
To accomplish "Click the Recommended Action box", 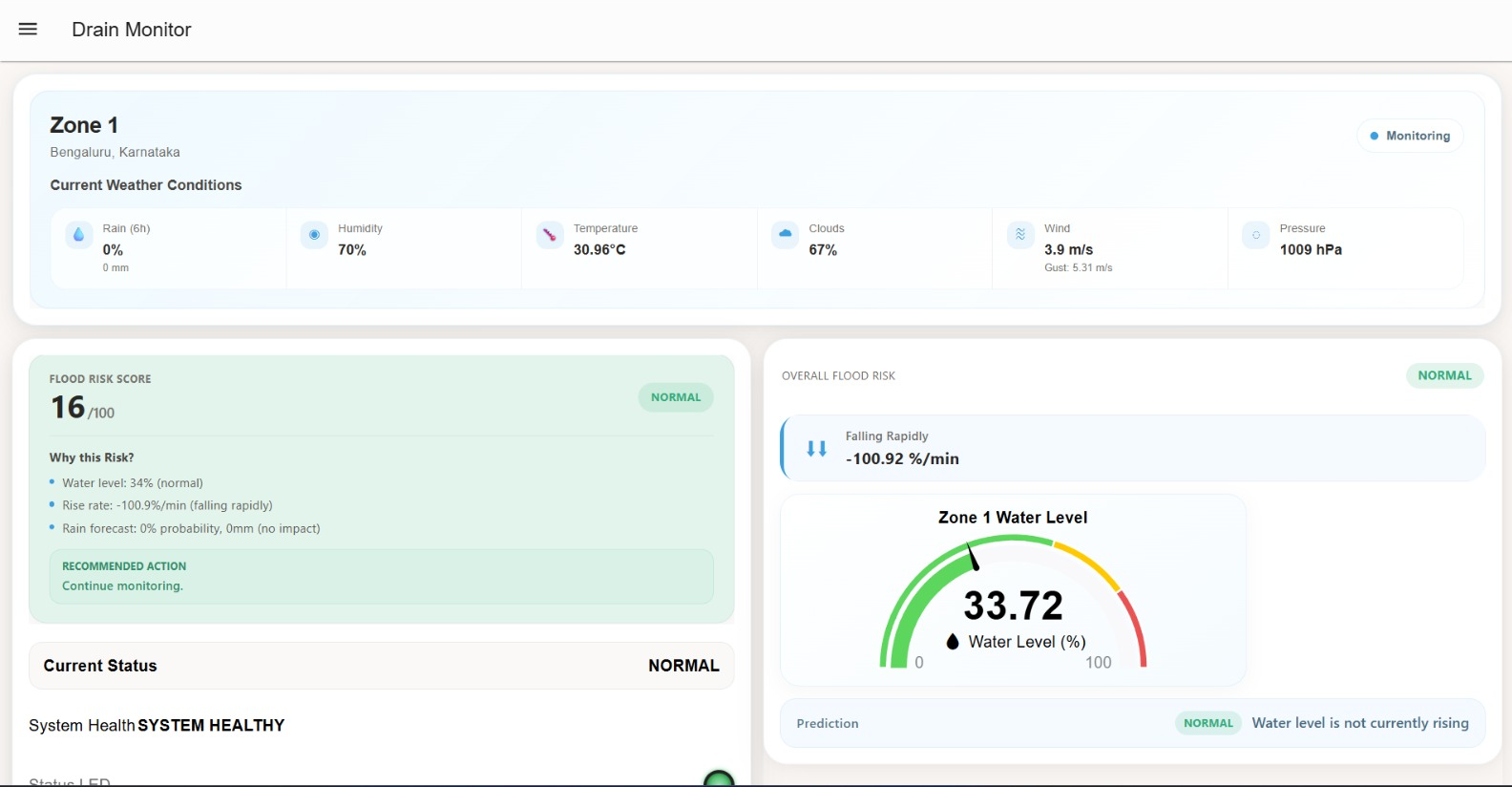I will [381, 576].
